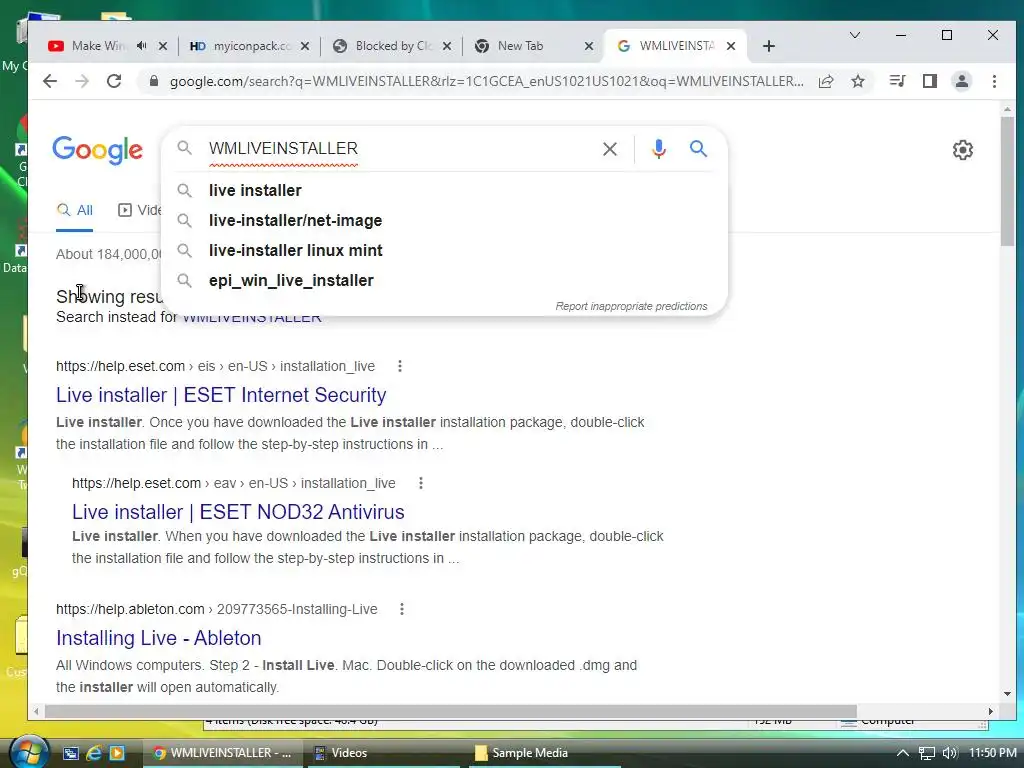
Task: Switch to the New Tab tab
Action: [x=520, y=46]
